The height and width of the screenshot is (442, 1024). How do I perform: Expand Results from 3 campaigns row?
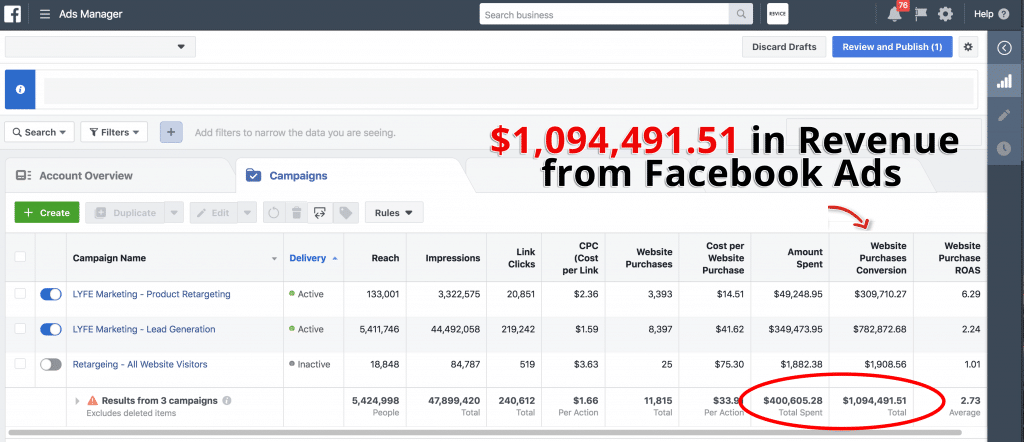(78, 401)
